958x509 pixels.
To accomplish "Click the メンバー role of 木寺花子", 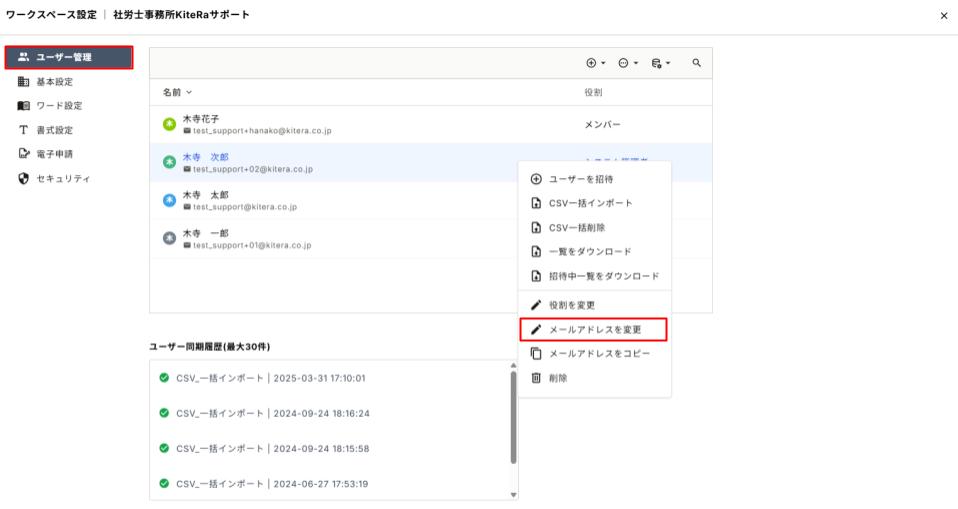I will 602,125.
